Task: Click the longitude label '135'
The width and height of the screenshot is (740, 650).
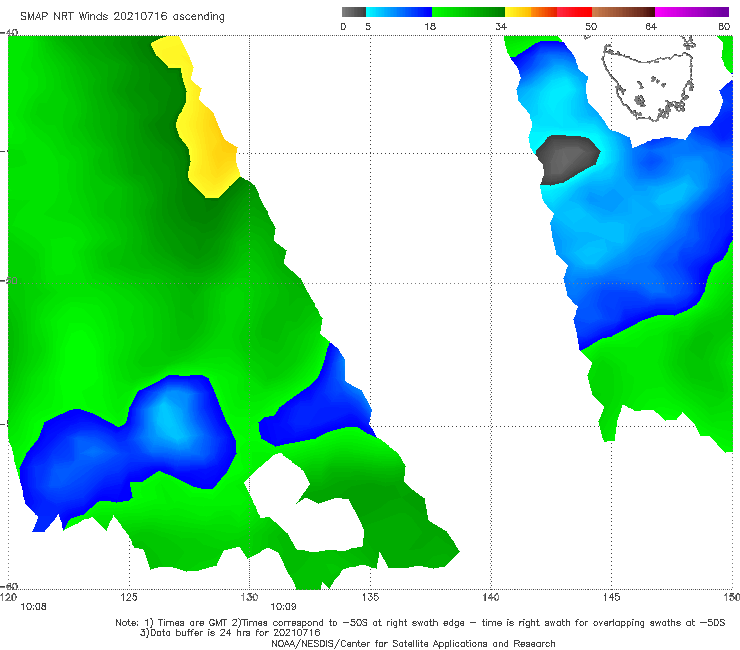Action: 370,597
